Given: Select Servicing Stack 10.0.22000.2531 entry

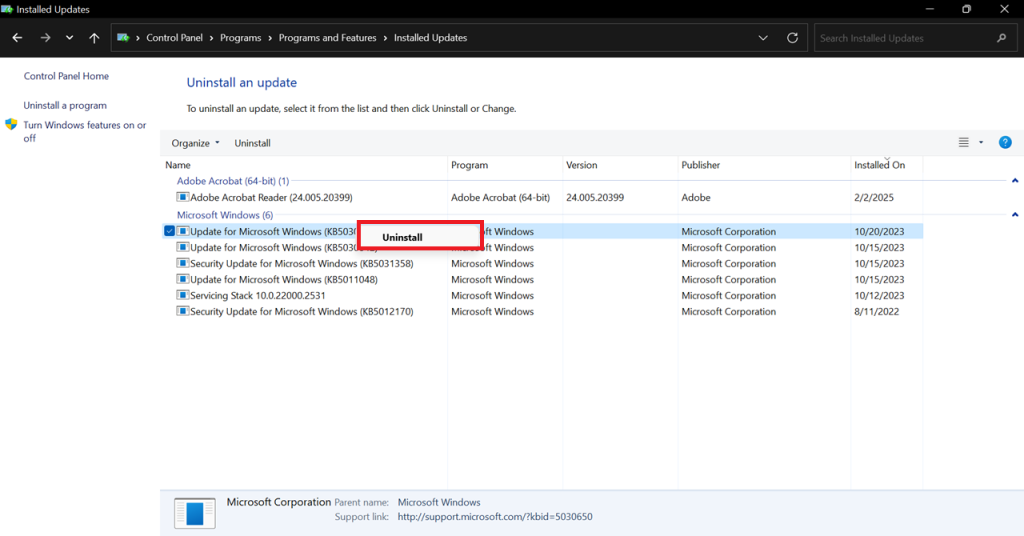Looking at the screenshot, I should point(257,296).
